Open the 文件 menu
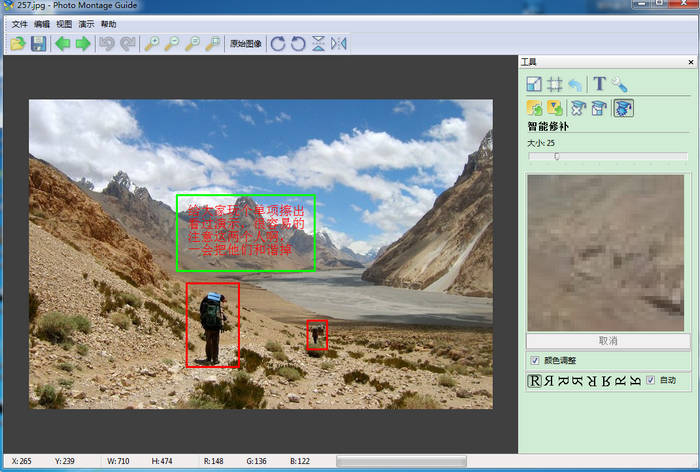 [19, 23]
